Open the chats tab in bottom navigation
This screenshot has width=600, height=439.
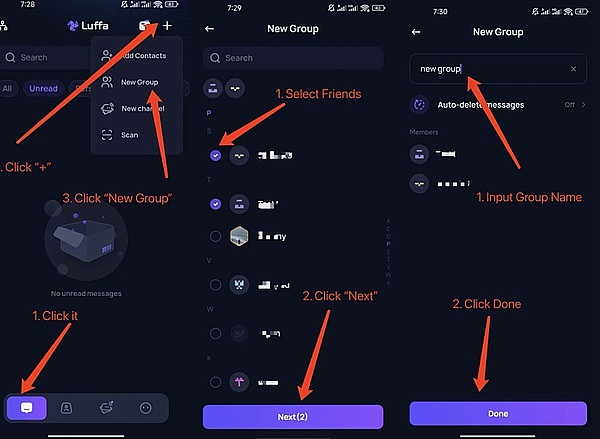pos(27,408)
